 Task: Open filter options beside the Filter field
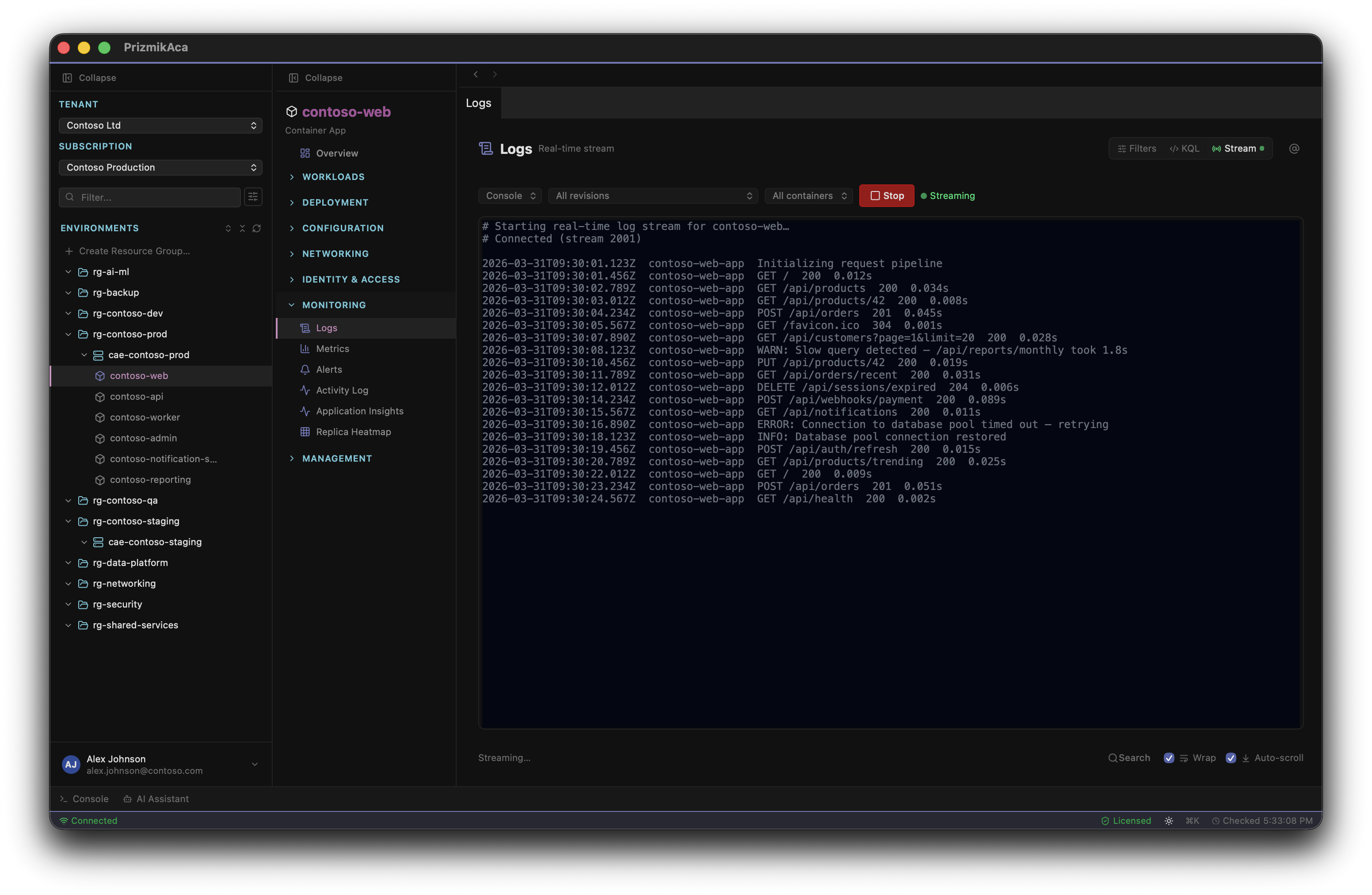pos(252,197)
